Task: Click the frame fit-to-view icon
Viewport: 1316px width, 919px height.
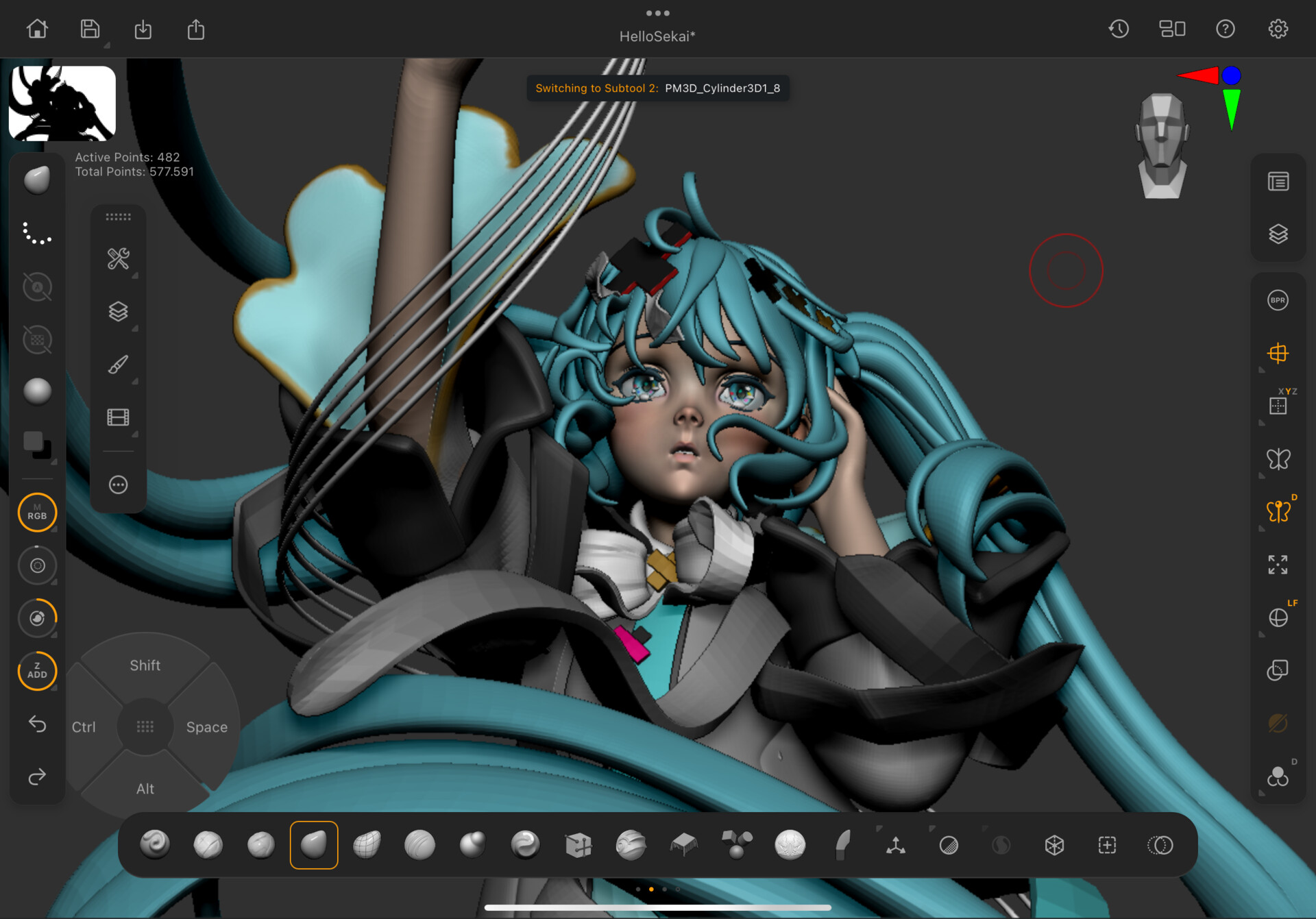Action: (x=1278, y=565)
